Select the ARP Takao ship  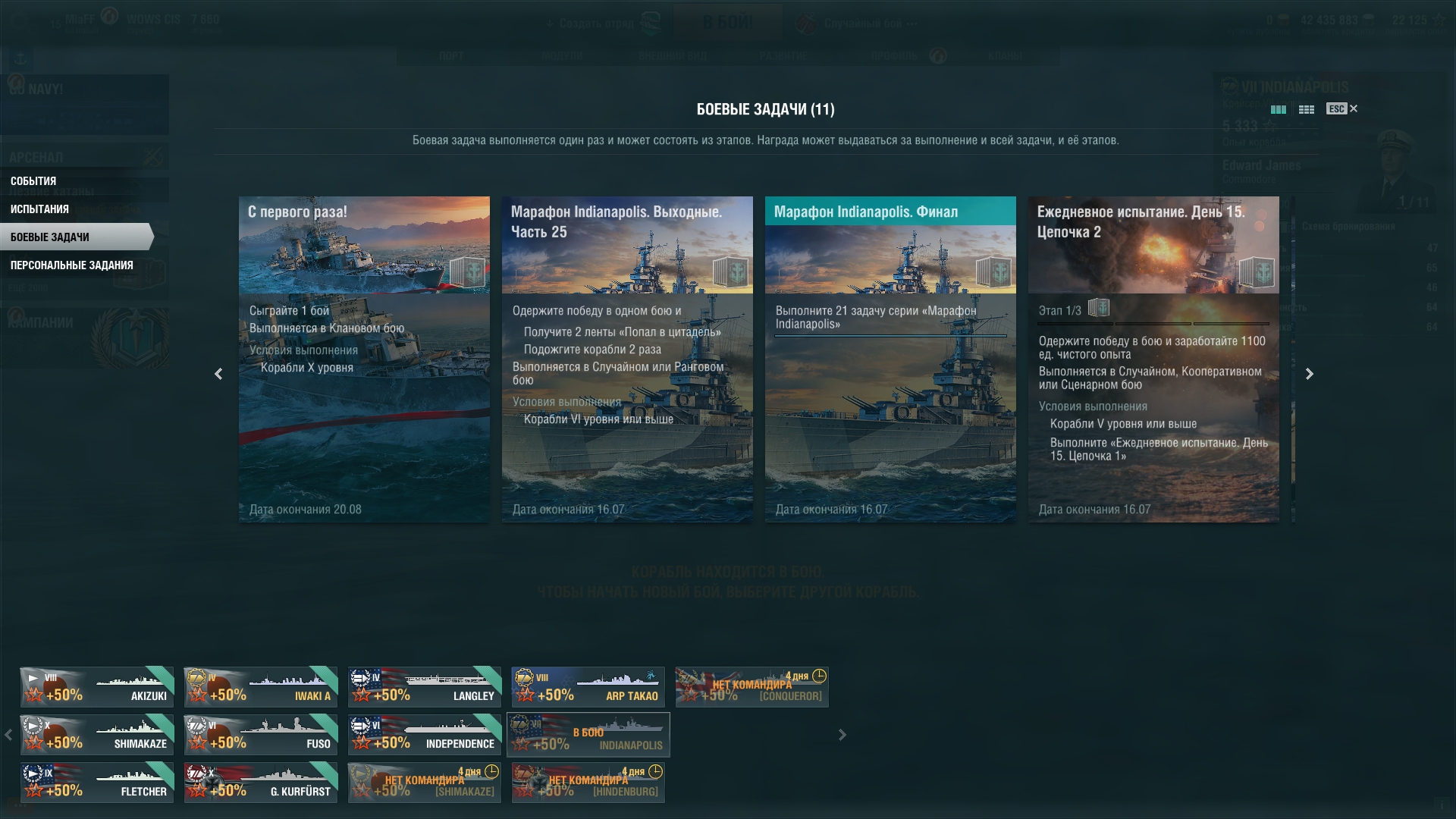point(588,687)
